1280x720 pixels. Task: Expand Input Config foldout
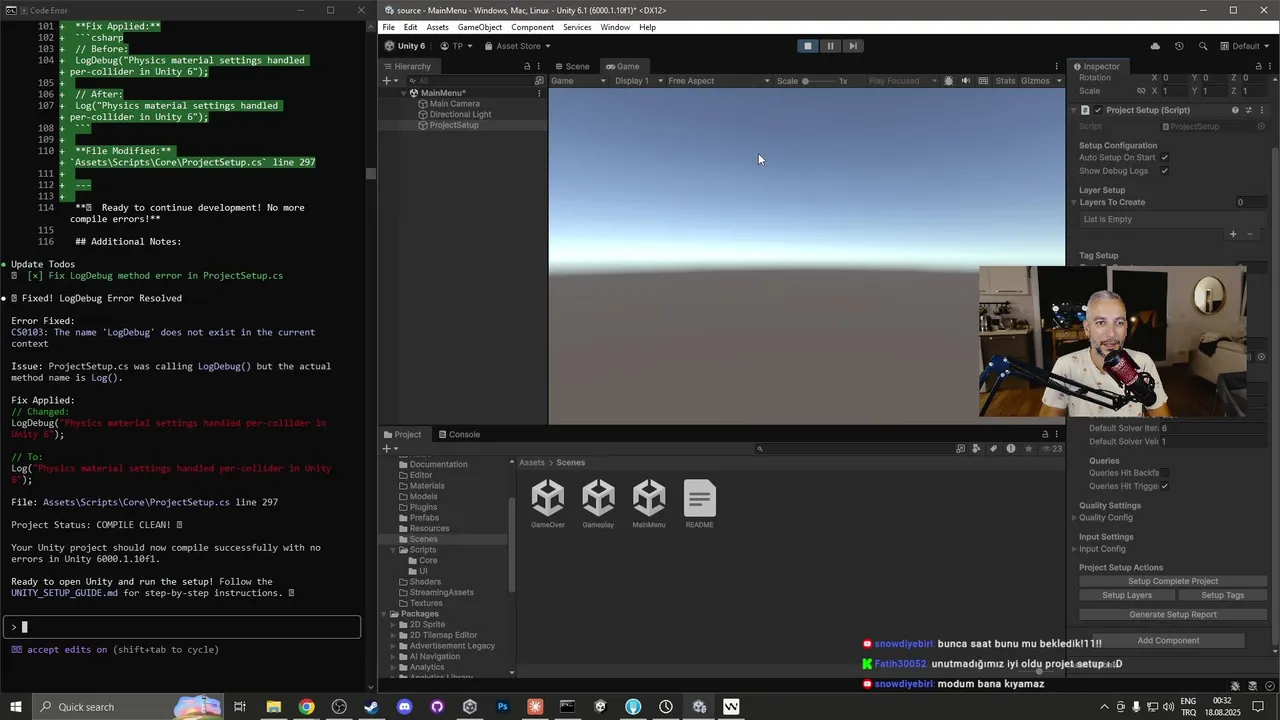1075,549
